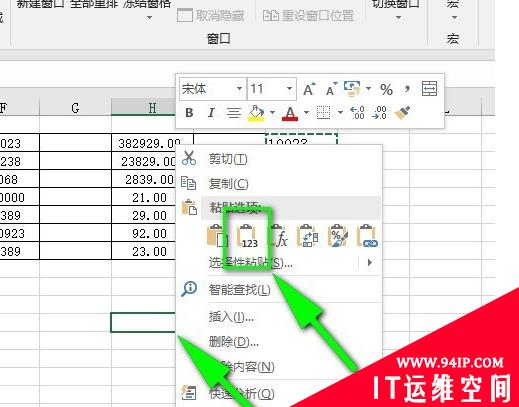This screenshot has width=519, height=407.
Task: Open 切换窗口 dropdown arrow in ribbon
Action: pyautogui.click(x=398, y=18)
